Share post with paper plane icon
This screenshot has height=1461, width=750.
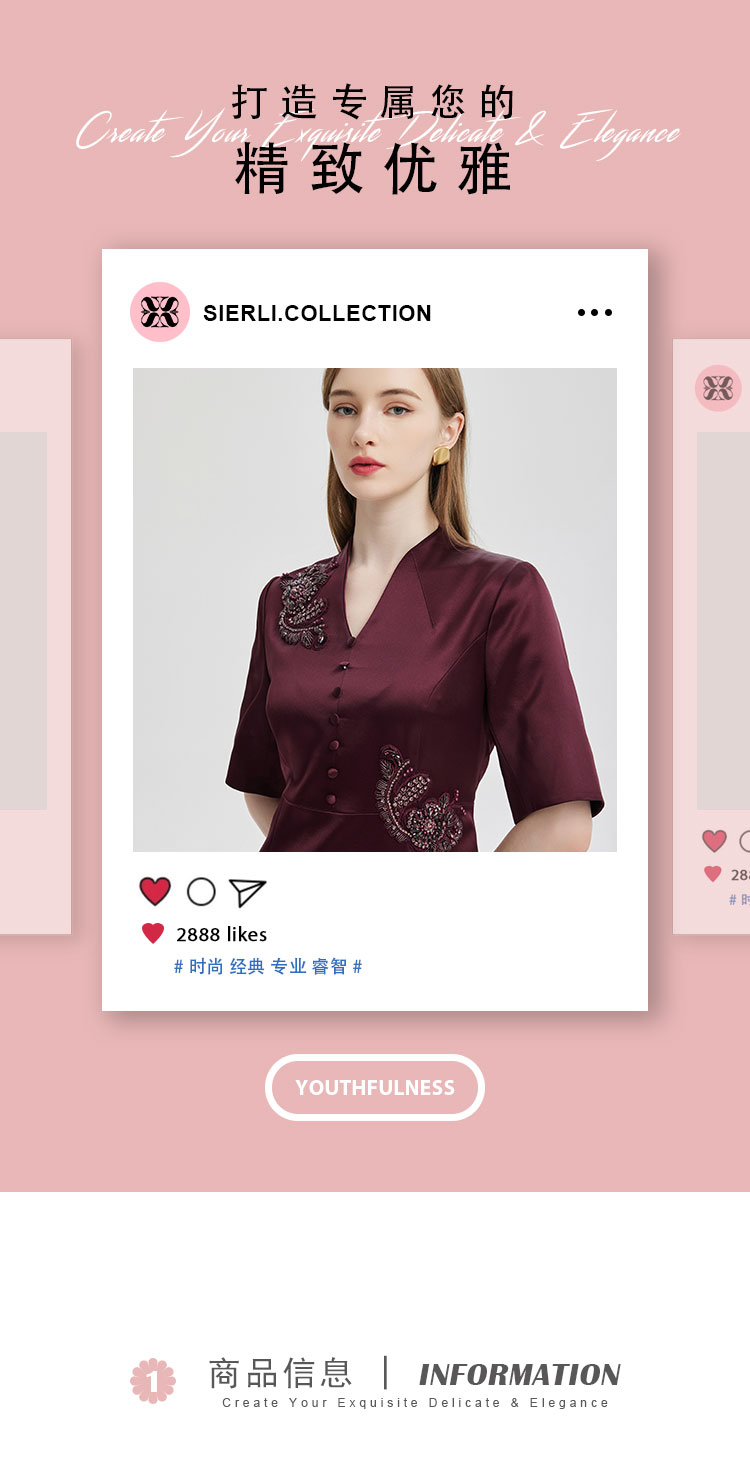pyautogui.click(x=247, y=892)
